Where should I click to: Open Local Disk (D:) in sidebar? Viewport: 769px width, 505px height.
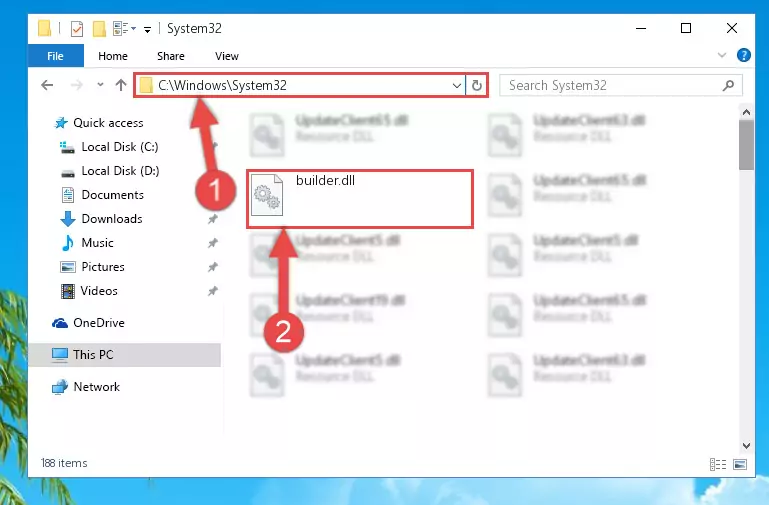point(120,171)
